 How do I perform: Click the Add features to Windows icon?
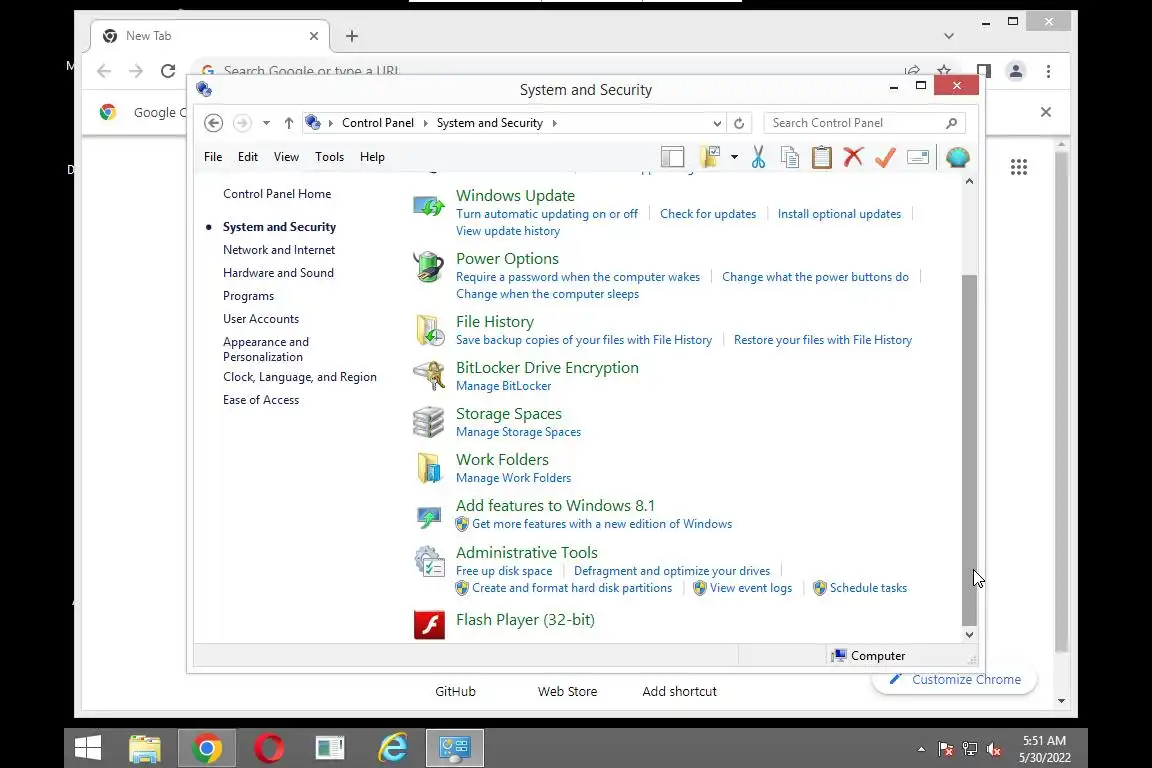(428, 517)
